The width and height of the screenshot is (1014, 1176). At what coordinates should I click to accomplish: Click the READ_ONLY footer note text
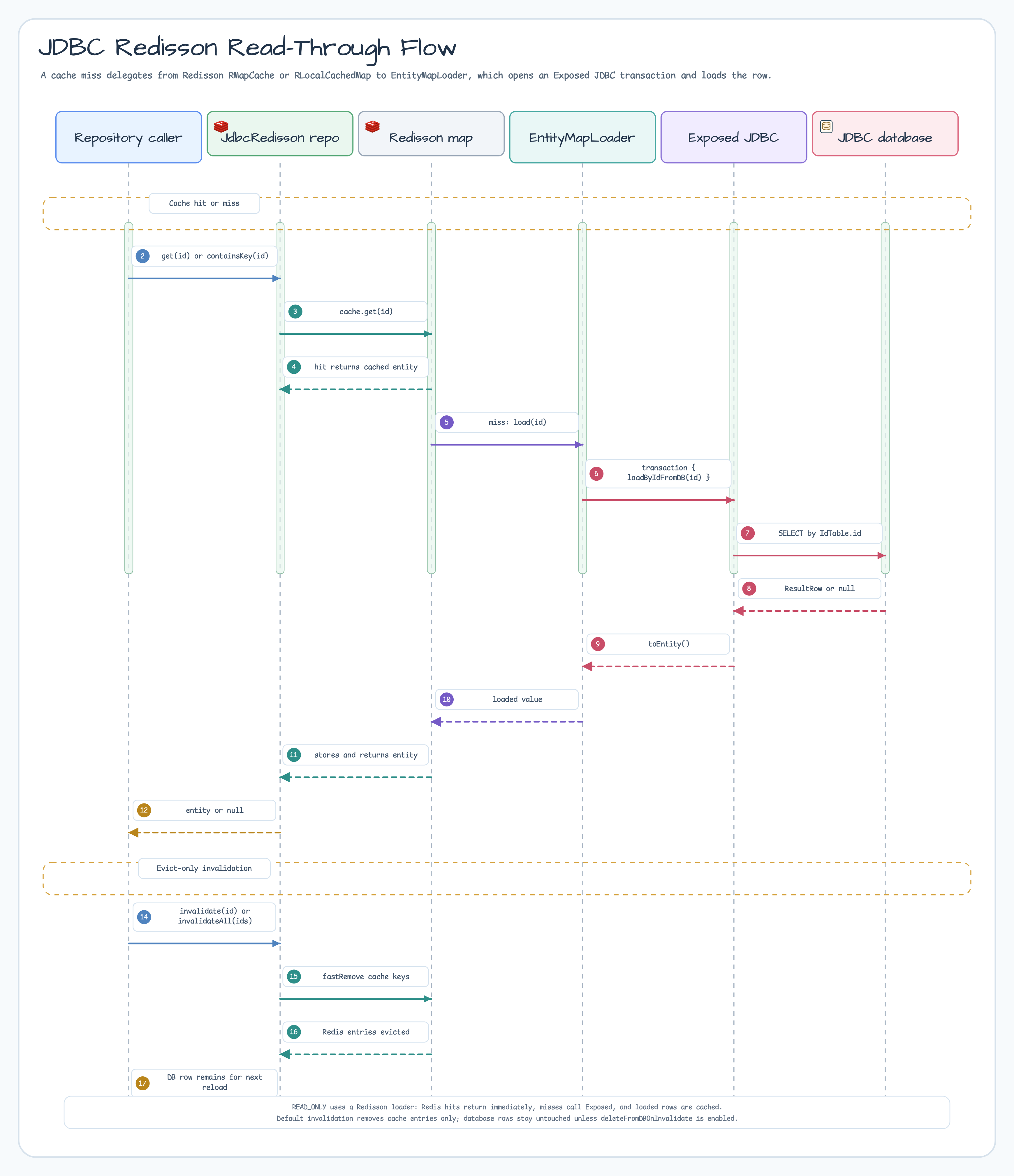507,1107
